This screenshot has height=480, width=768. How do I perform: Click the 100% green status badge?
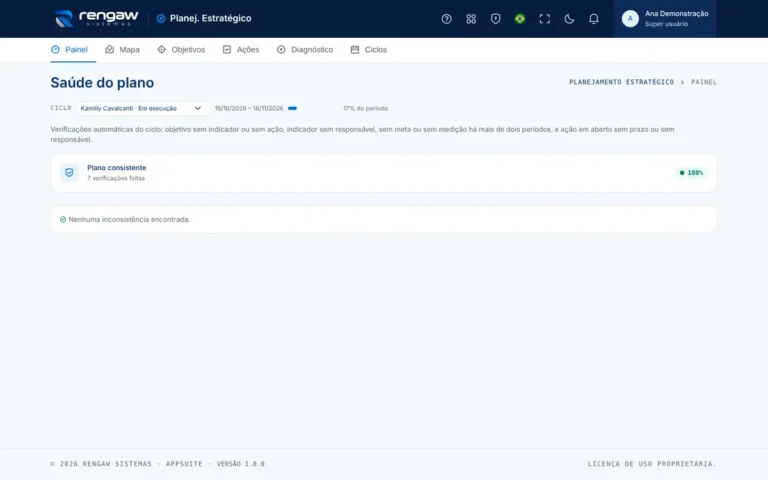(x=691, y=173)
